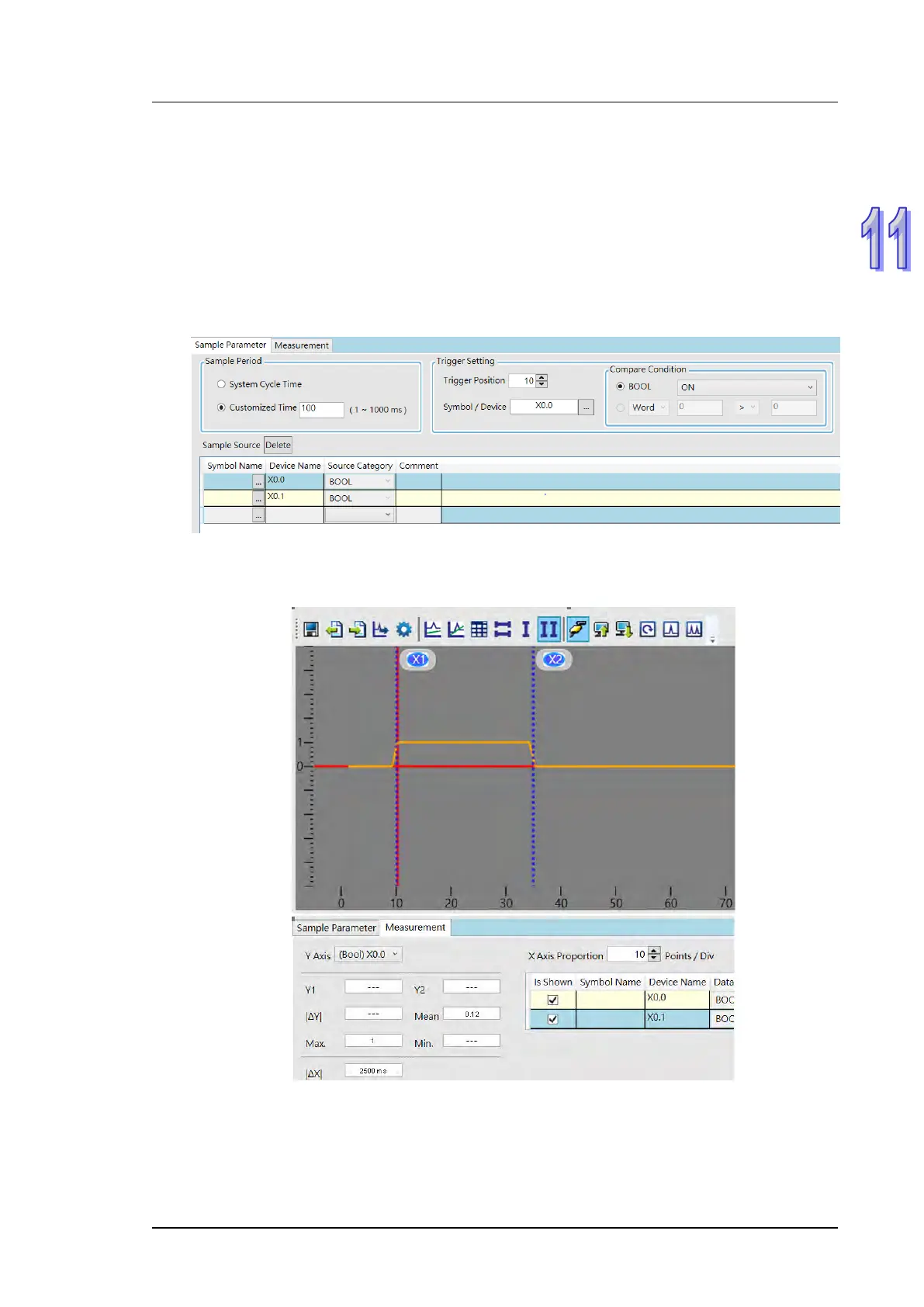Click the single-pulse waveform icon
The image size is (924, 1307).
[x=671, y=629]
